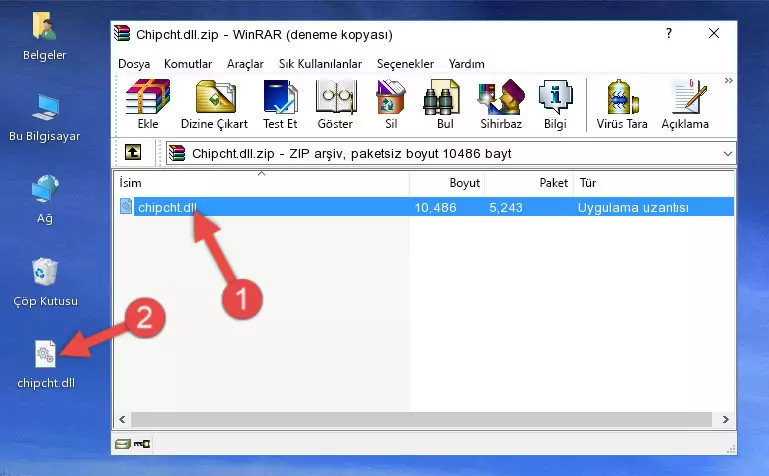The width and height of the screenshot is (769, 476).
Task: Open the address bar dropdown arrow
Action: [728, 153]
